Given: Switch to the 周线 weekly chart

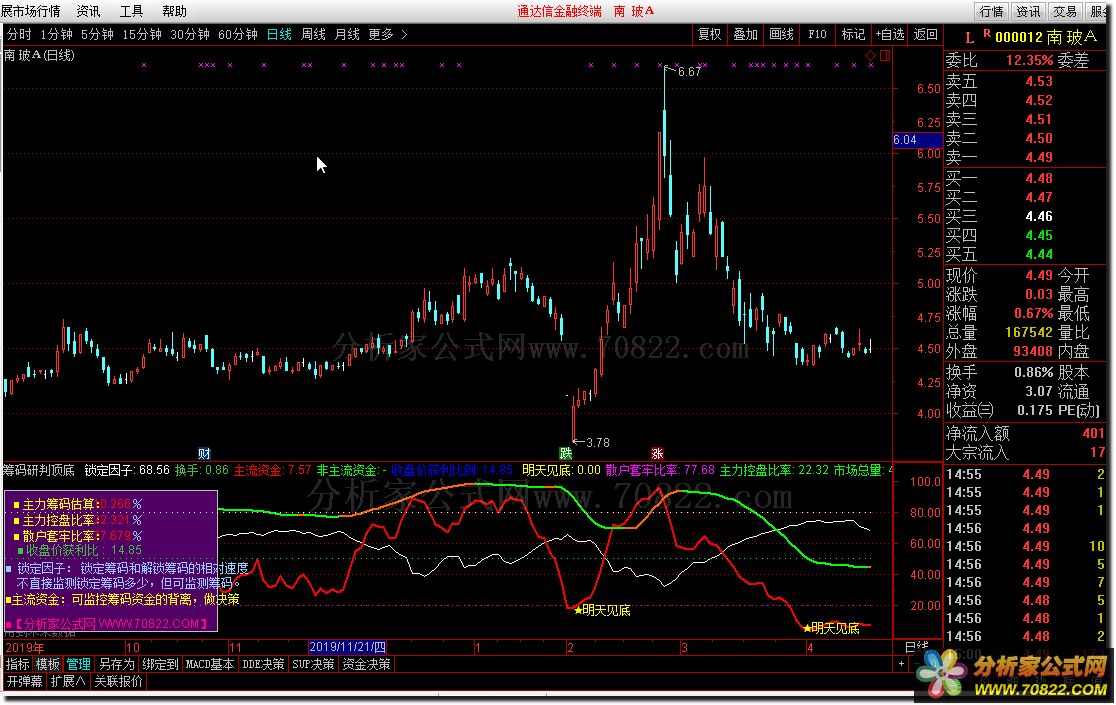Looking at the screenshot, I should [313, 34].
